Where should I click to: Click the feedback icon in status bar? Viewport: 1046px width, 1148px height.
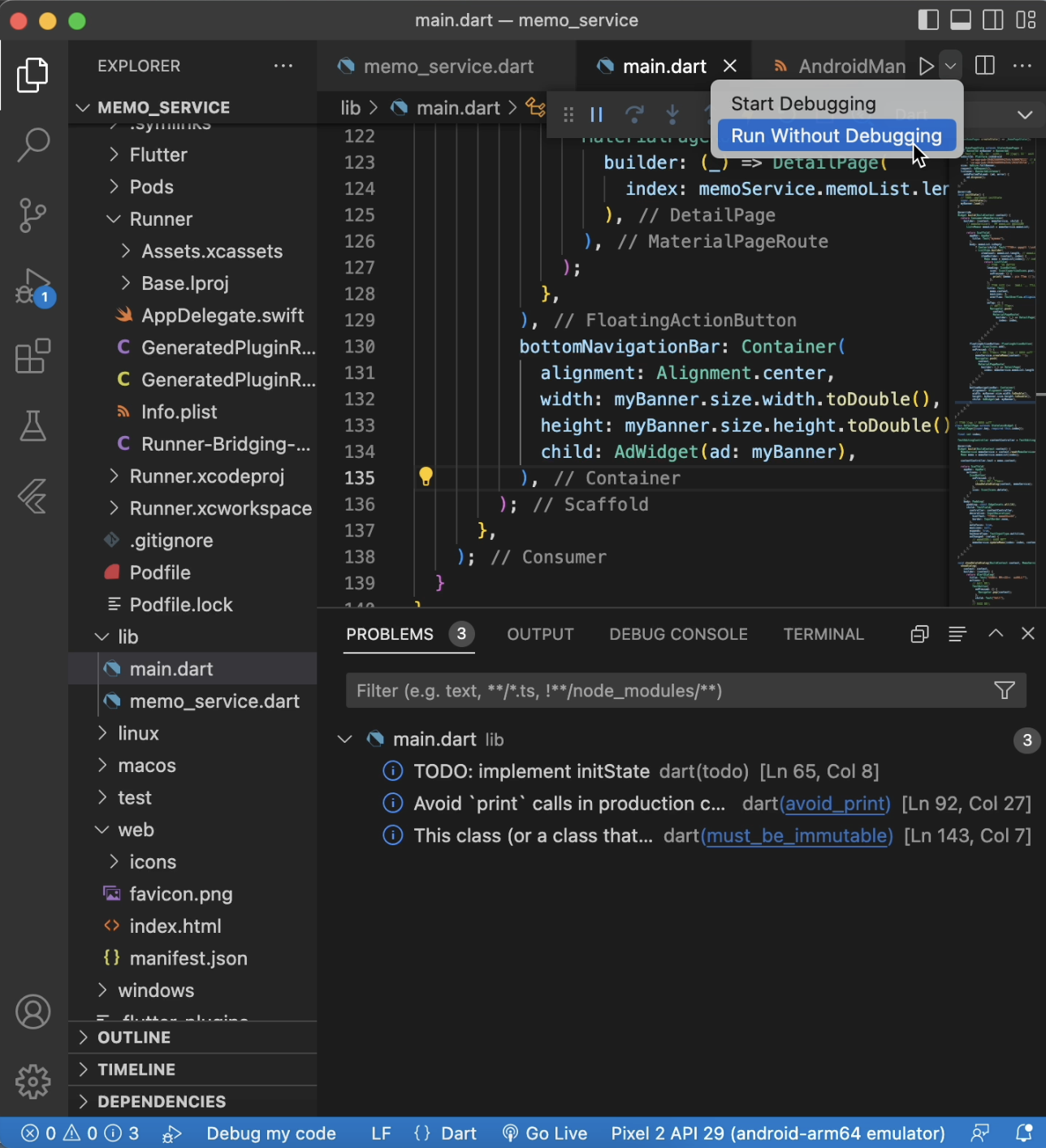[x=980, y=1133]
